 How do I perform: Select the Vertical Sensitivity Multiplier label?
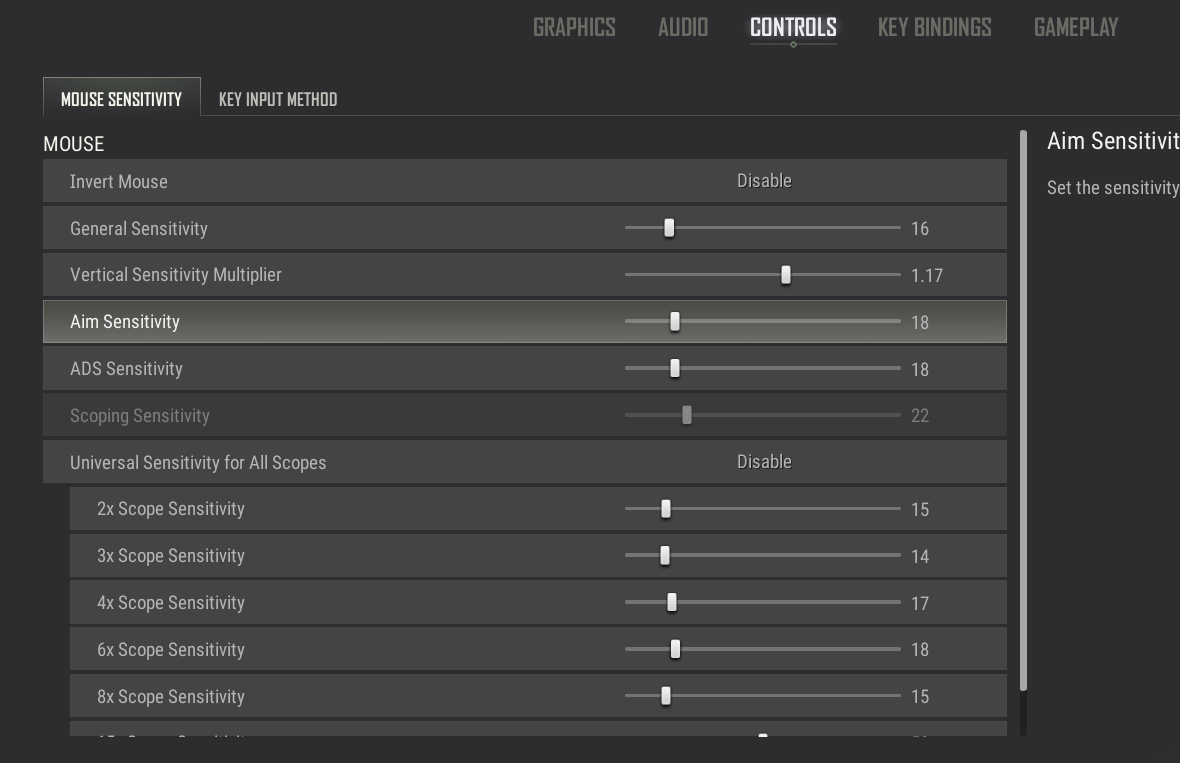point(175,275)
